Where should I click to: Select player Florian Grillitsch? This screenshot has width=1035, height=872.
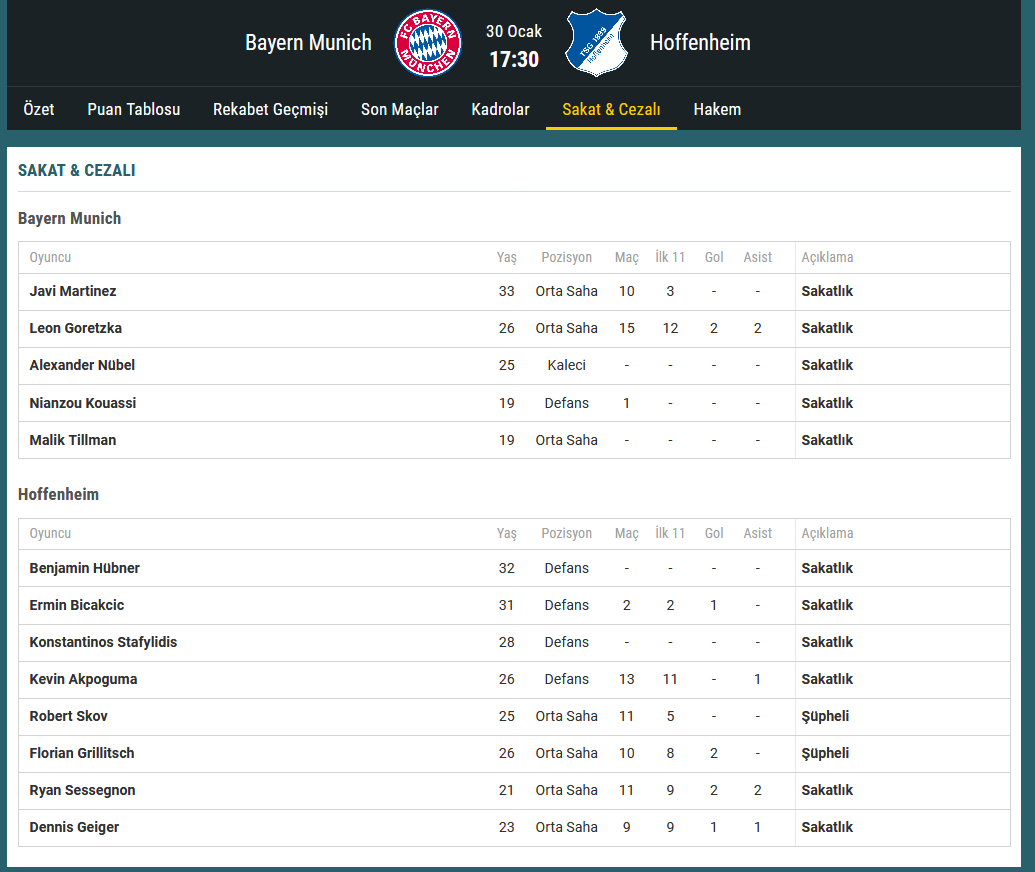click(82, 753)
